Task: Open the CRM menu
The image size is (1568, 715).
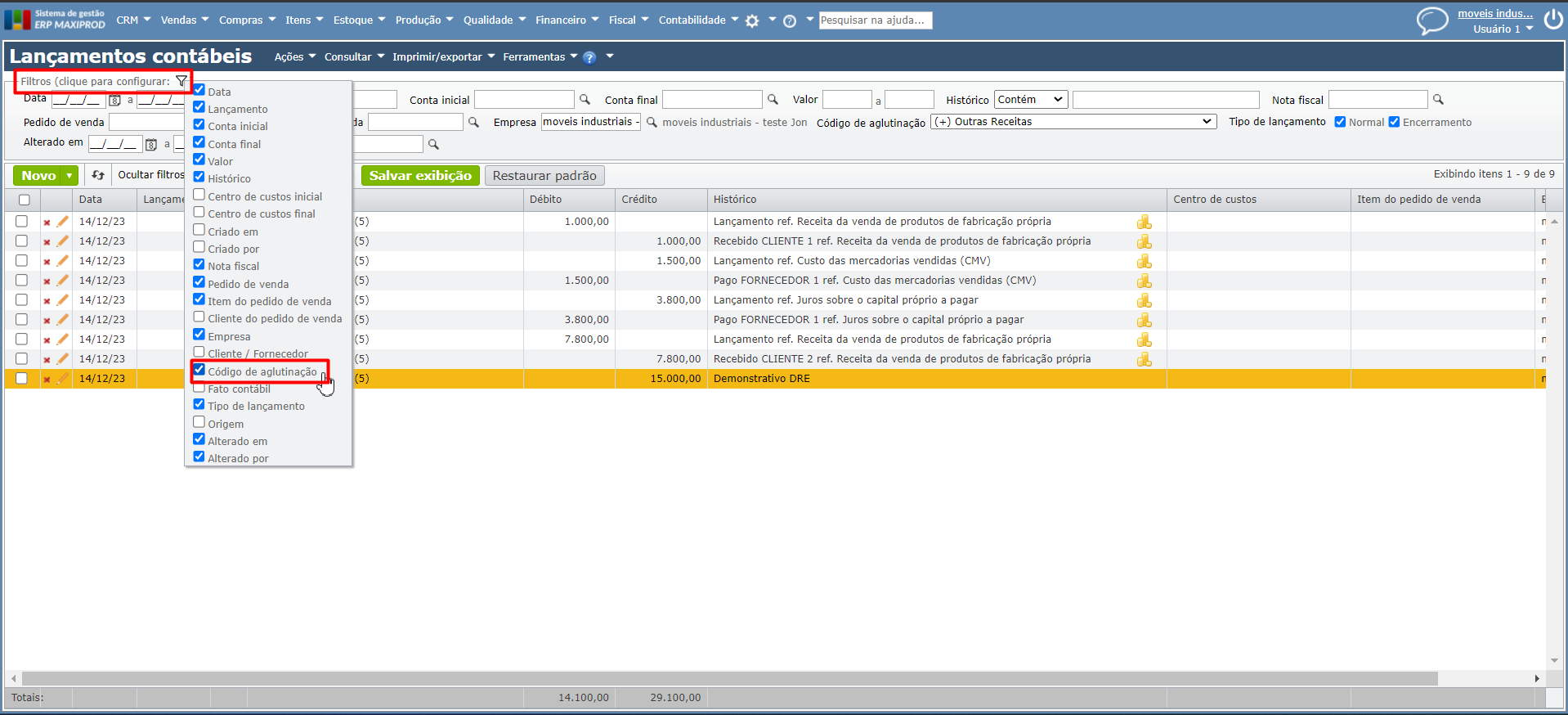Action: pos(133,20)
